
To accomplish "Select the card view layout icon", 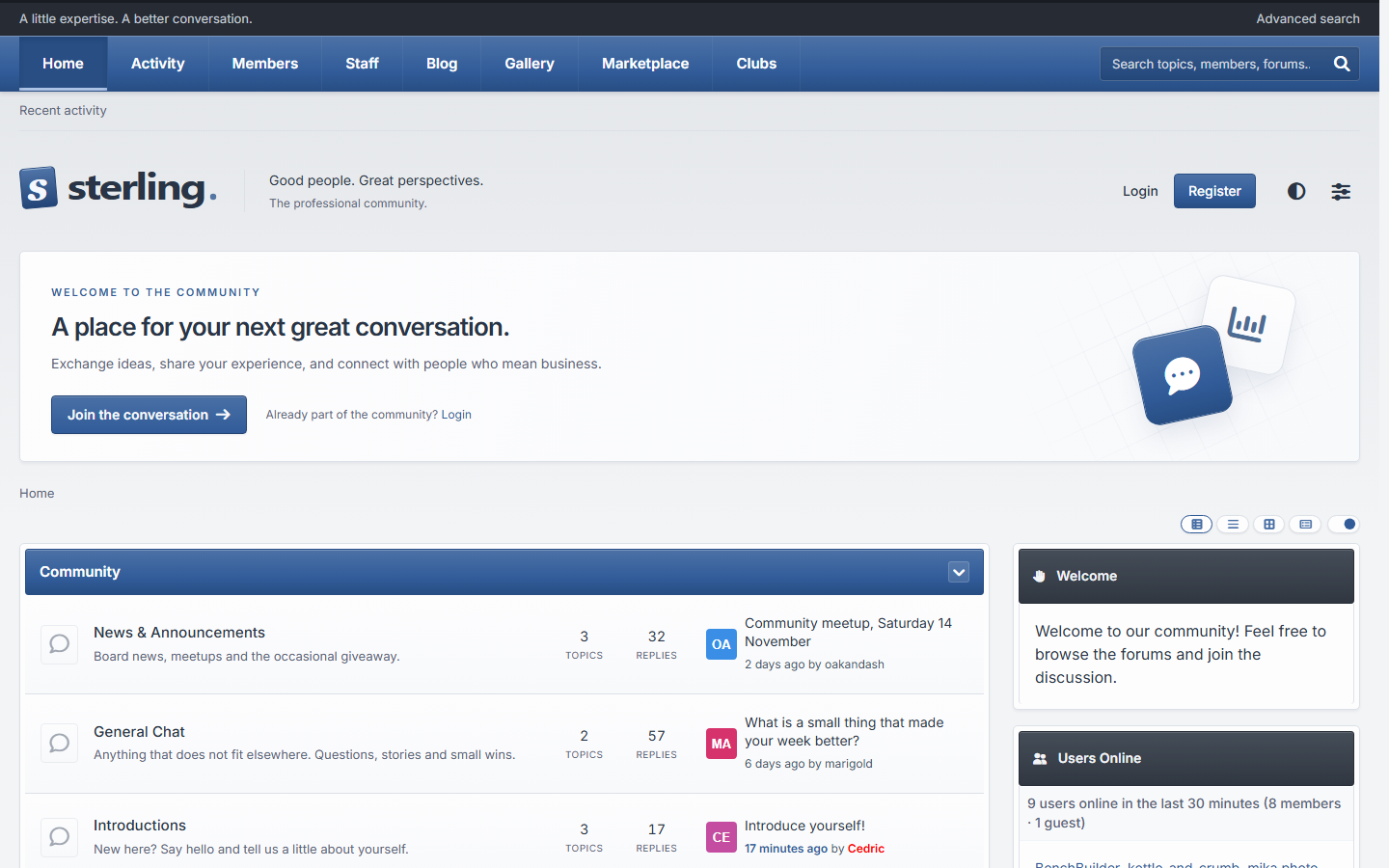I will click(x=1305, y=525).
